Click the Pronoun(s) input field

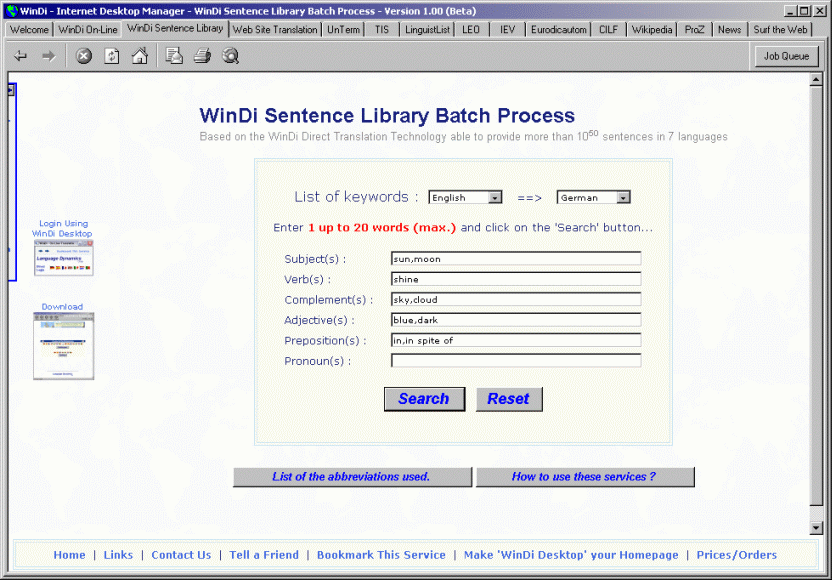[x=516, y=360]
